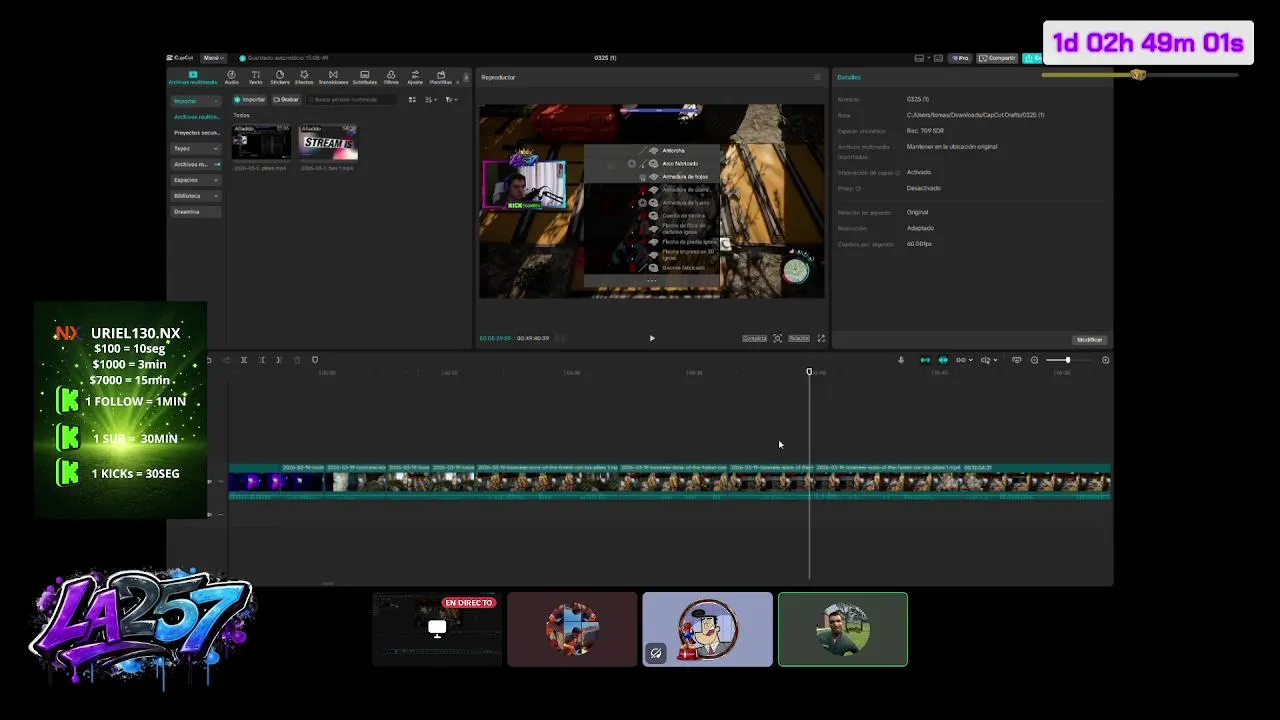Viewport: 1280px width, 720px height.
Task: Open the Plantillas panel icon
Action: (x=440, y=77)
